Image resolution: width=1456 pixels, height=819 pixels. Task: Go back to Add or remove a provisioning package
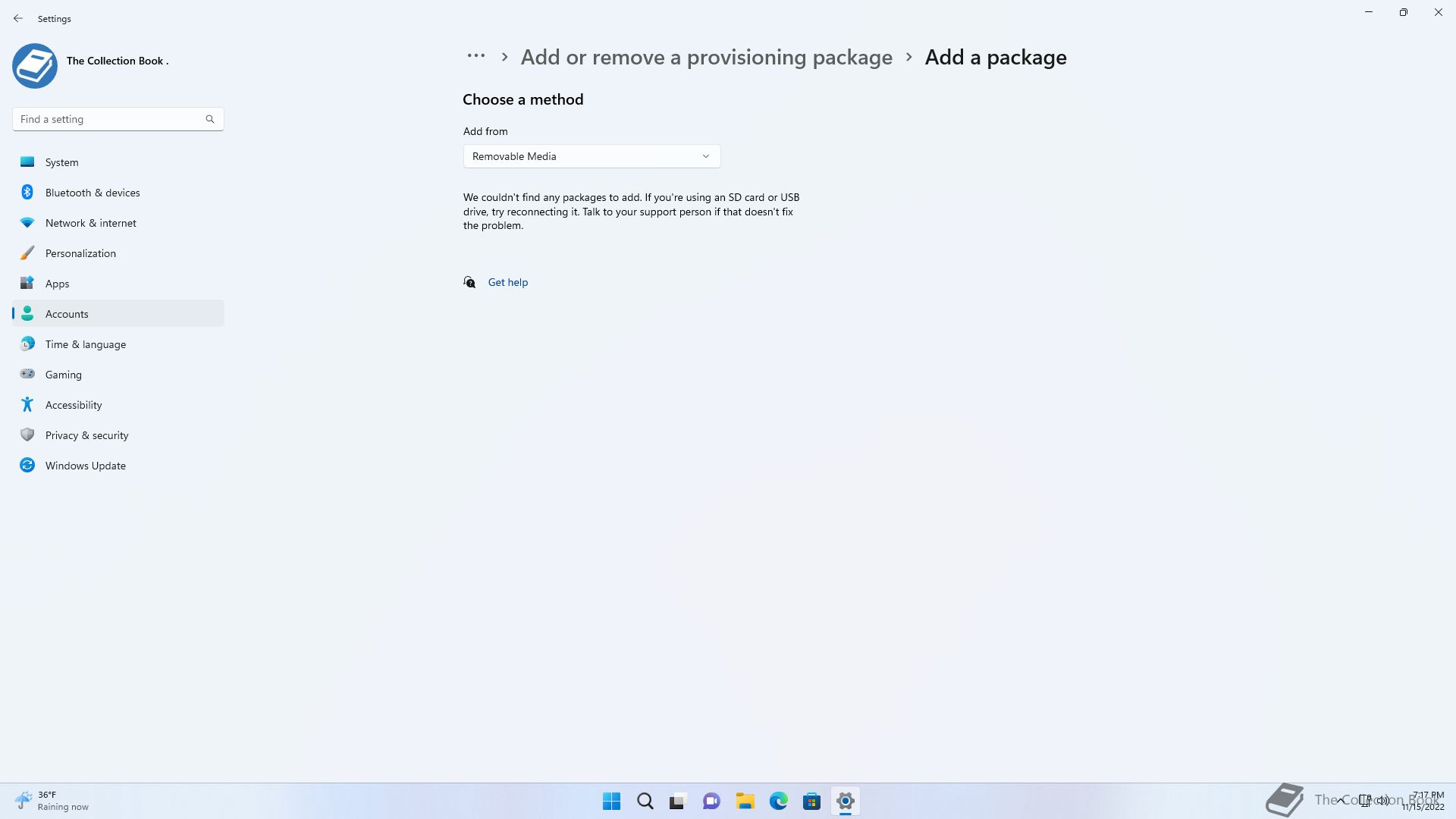706,57
